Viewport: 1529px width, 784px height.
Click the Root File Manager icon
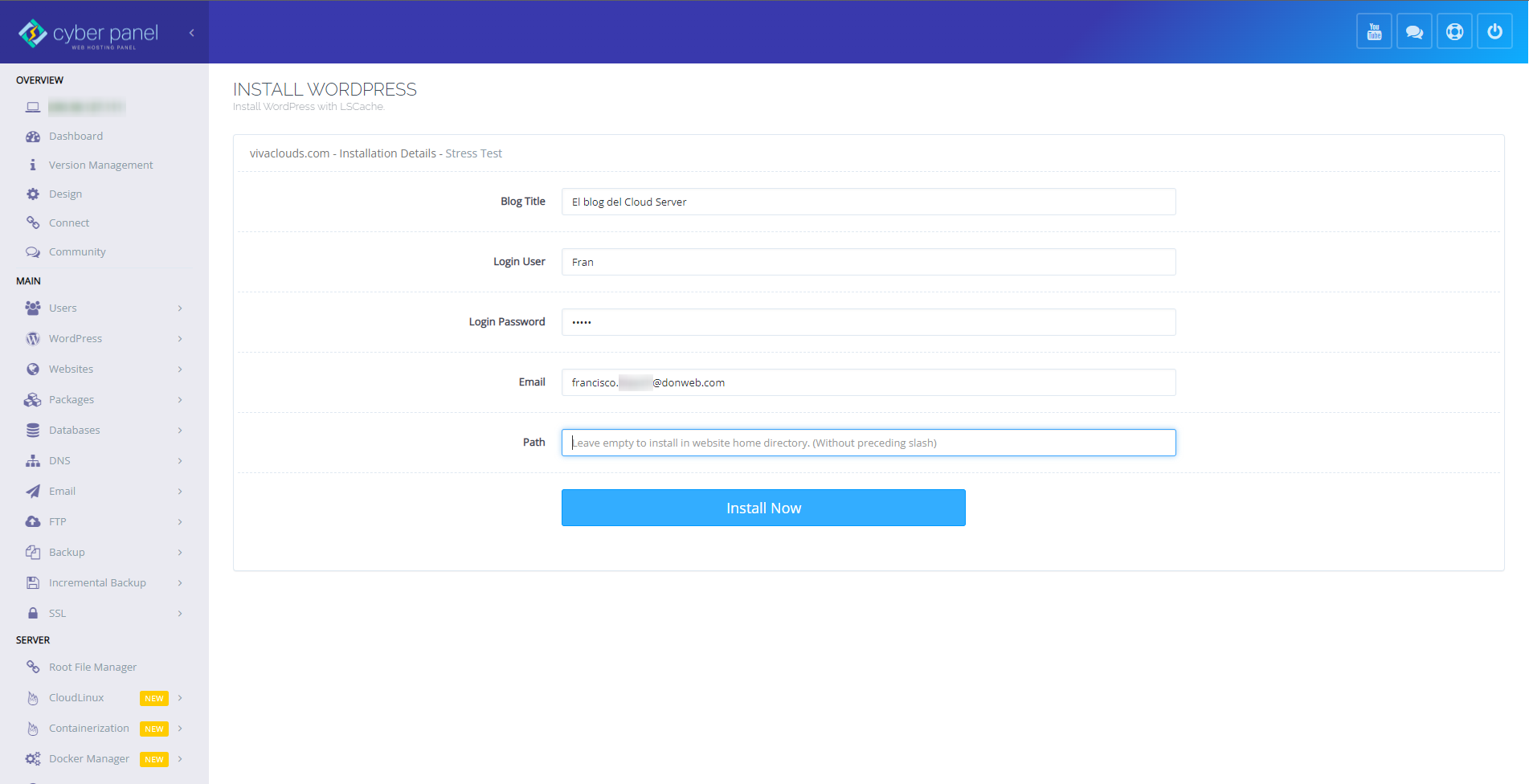[33, 667]
